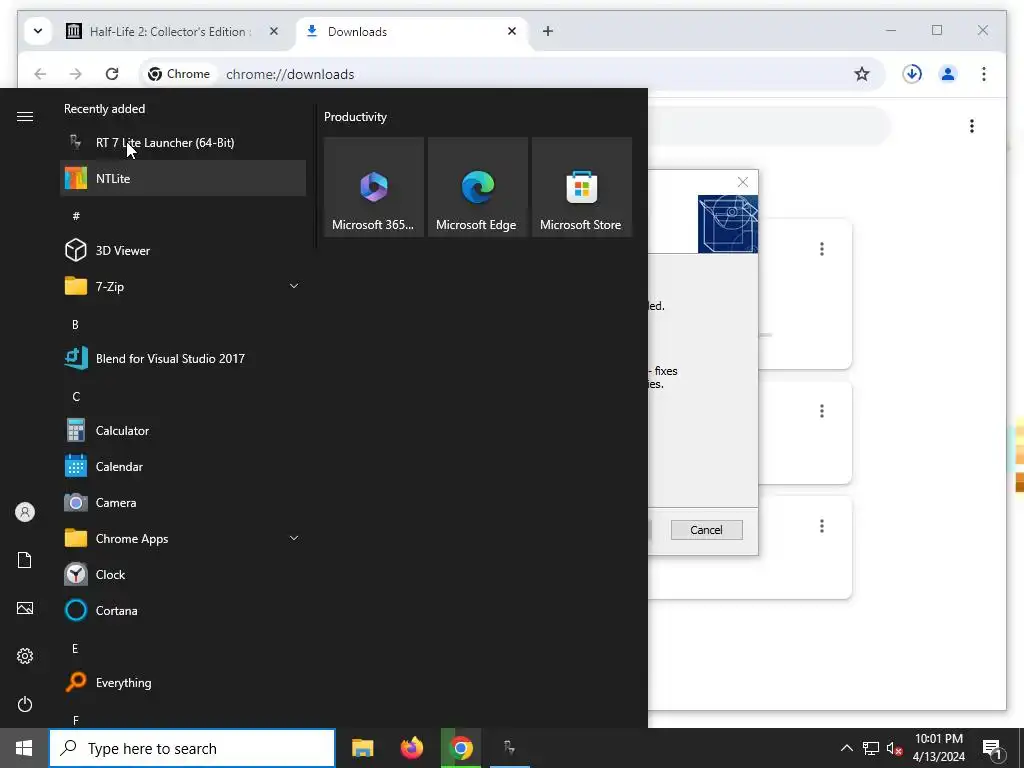The height and width of the screenshot is (768, 1024).
Task: Open Microsoft Store tile
Action: pyautogui.click(x=581, y=187)
